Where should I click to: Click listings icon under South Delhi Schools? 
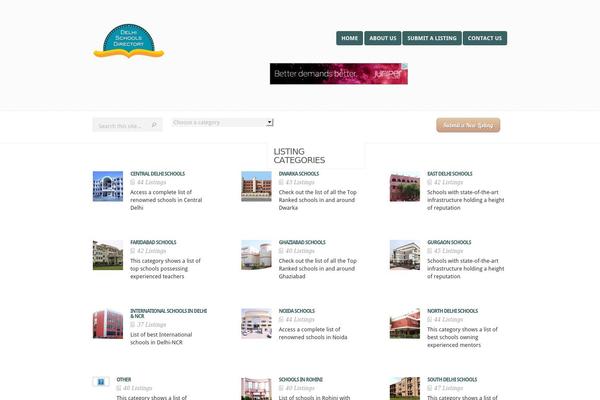[x=429, y=388]
